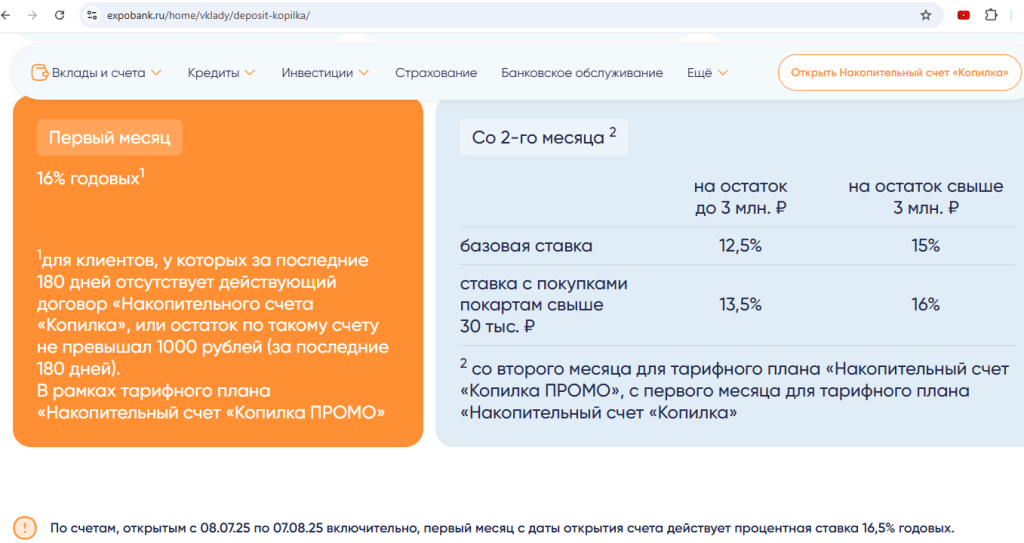1024x543 pixels.
Task: Click the на остаток свыше 3 млн. ₽ header
Action: (x=925, y=197)
